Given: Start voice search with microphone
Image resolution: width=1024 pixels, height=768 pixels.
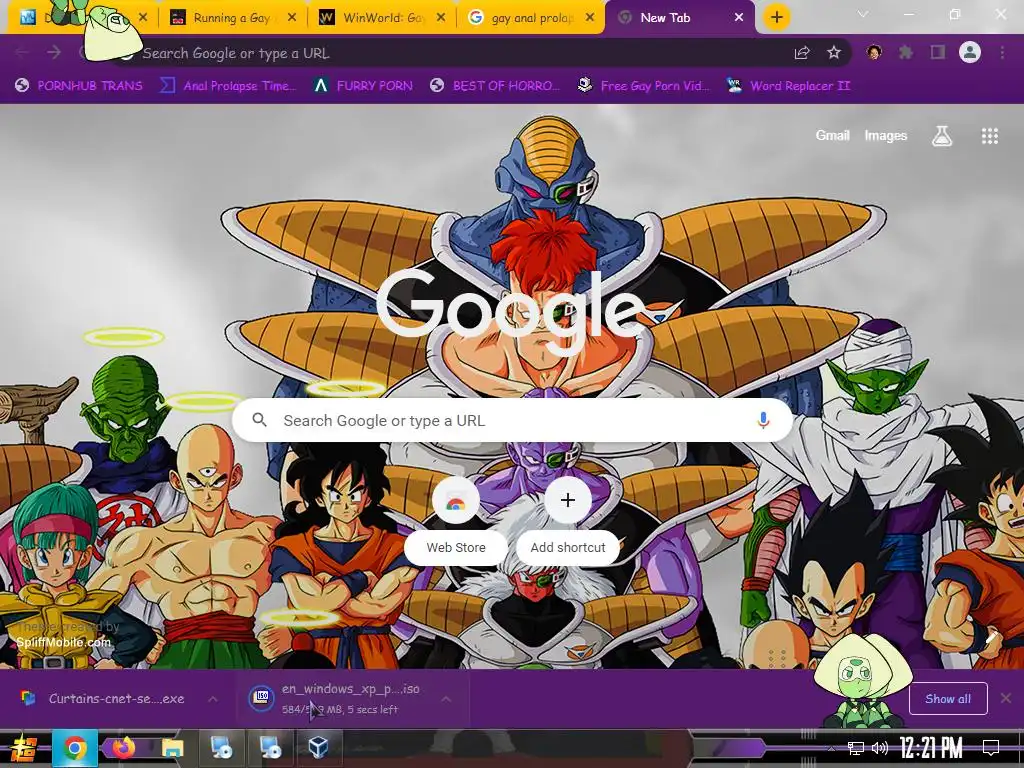Looking at the screenshot, I should 763,420.
